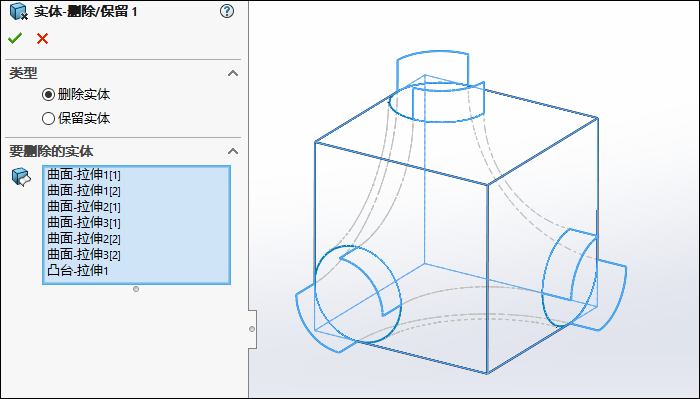Select the 保留实体 radio button

click(x=48, y=119)
